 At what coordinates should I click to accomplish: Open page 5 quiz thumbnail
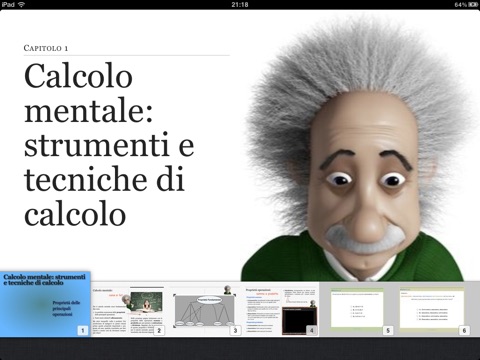click(357, 310)
